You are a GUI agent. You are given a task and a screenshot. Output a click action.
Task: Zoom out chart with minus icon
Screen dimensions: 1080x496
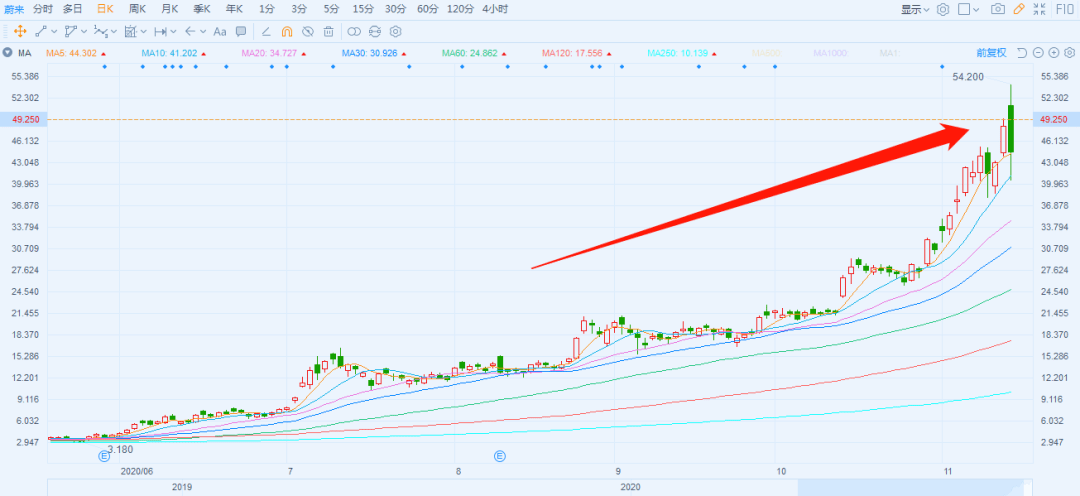1038,52
